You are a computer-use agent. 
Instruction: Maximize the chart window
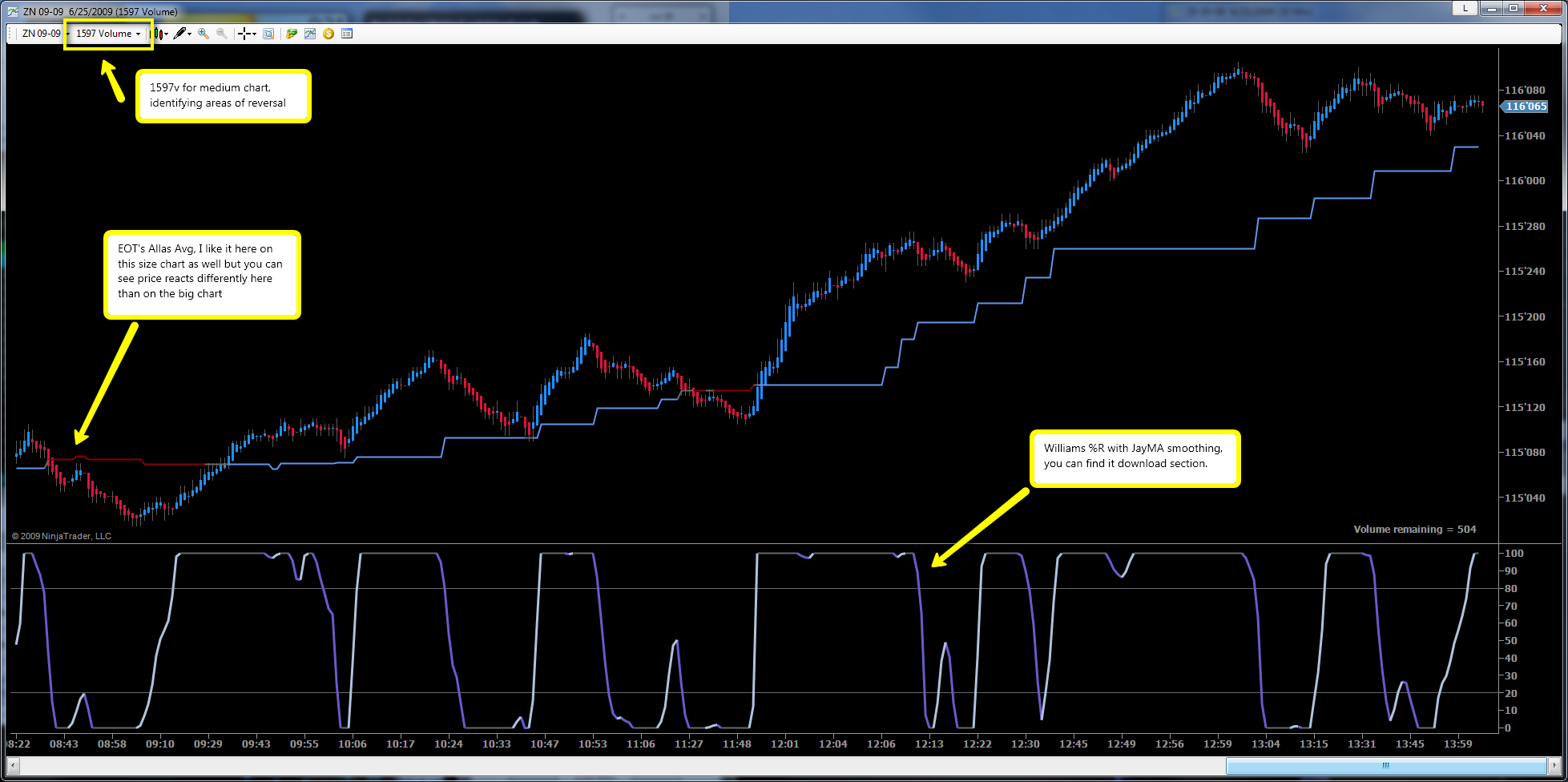pyautogui.click(x=1513, y=8)
